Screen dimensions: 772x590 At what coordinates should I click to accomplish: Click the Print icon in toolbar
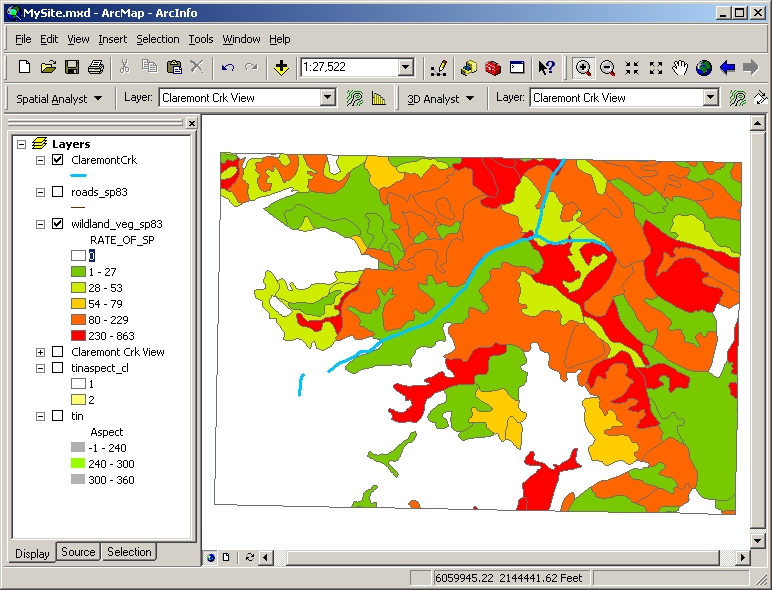tap(96, 68)
